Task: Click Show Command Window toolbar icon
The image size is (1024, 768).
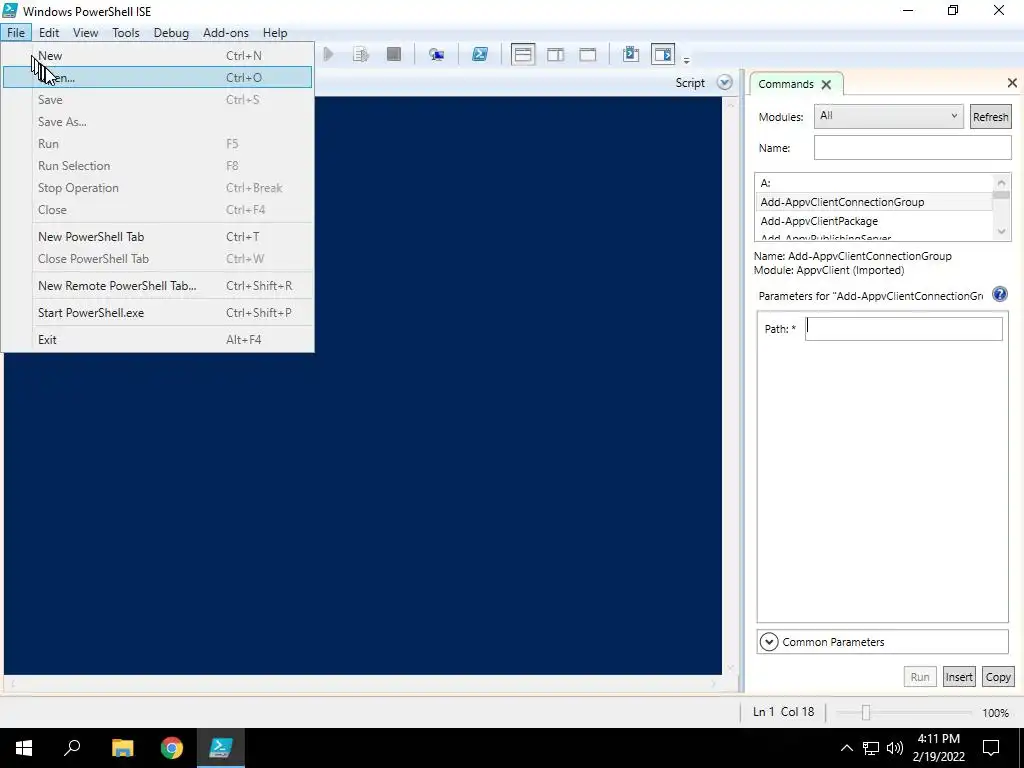Action: click(x=631, y=54)
